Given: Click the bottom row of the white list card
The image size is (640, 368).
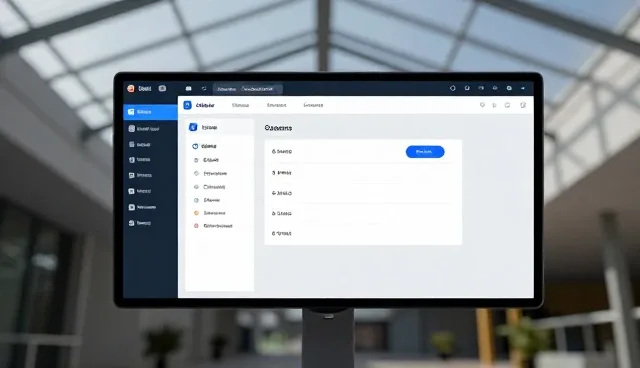Looking at the screenshot, I should 363,233.
